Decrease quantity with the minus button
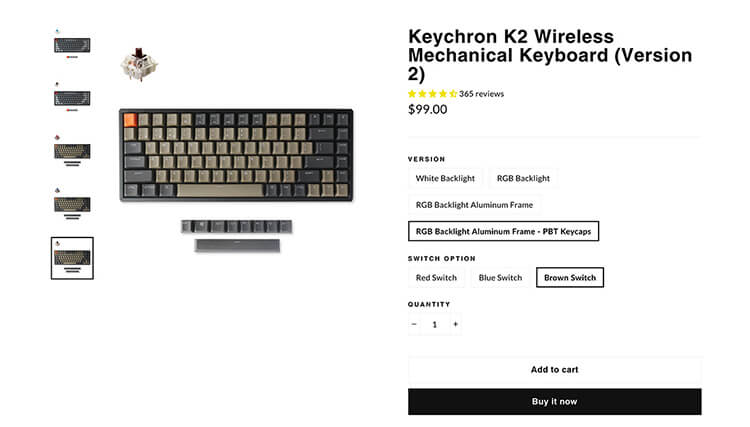 [x=414, y=324]
